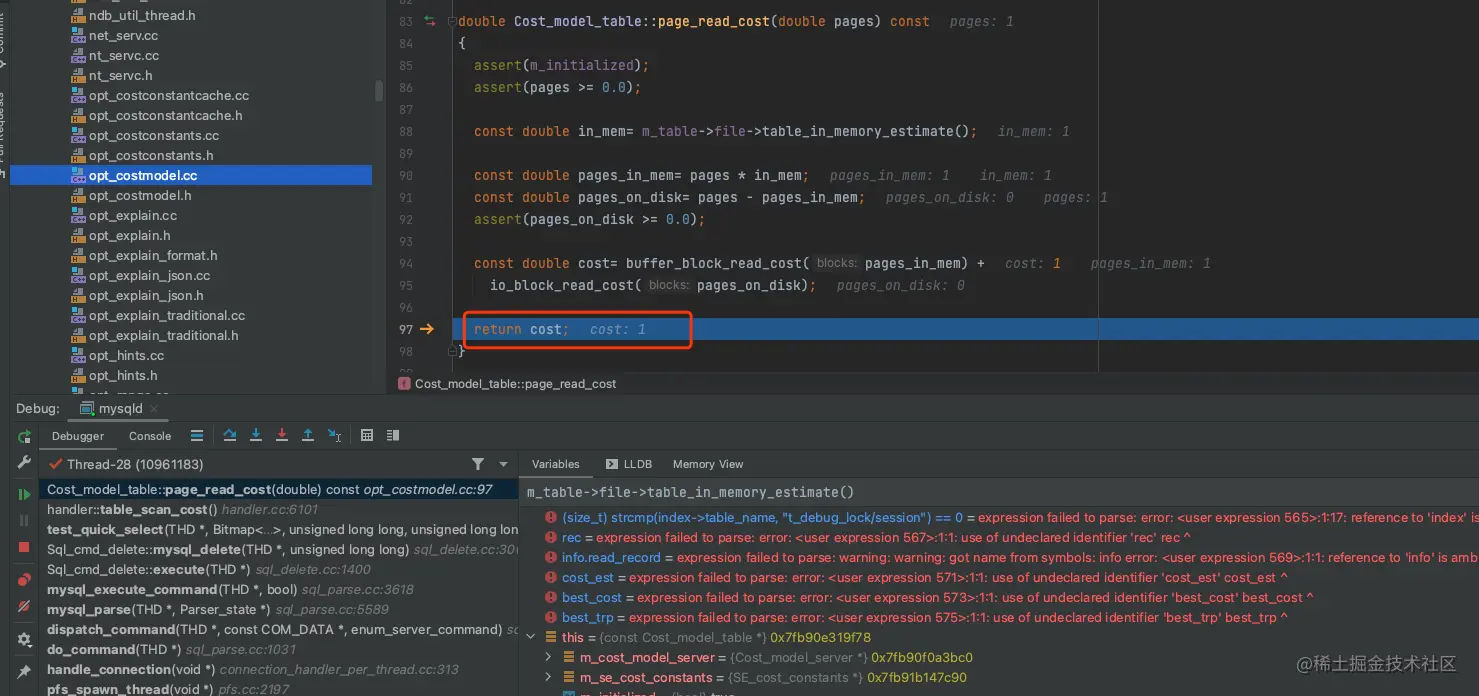
Task: Click the Step Out icon
Action: point(308,435)
